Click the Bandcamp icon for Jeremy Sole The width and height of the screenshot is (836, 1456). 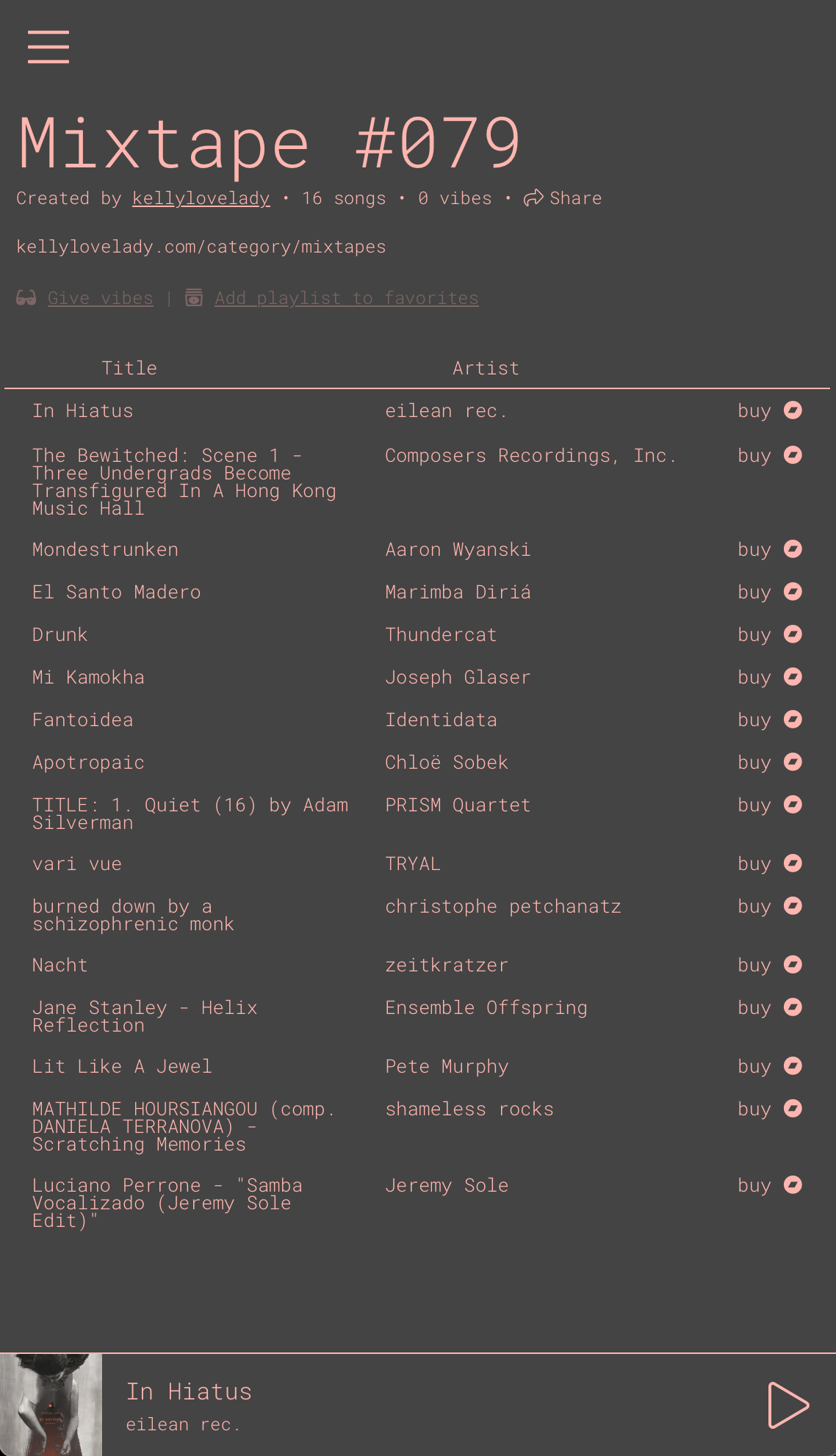pyautogui.click(x=793, y=1184)
